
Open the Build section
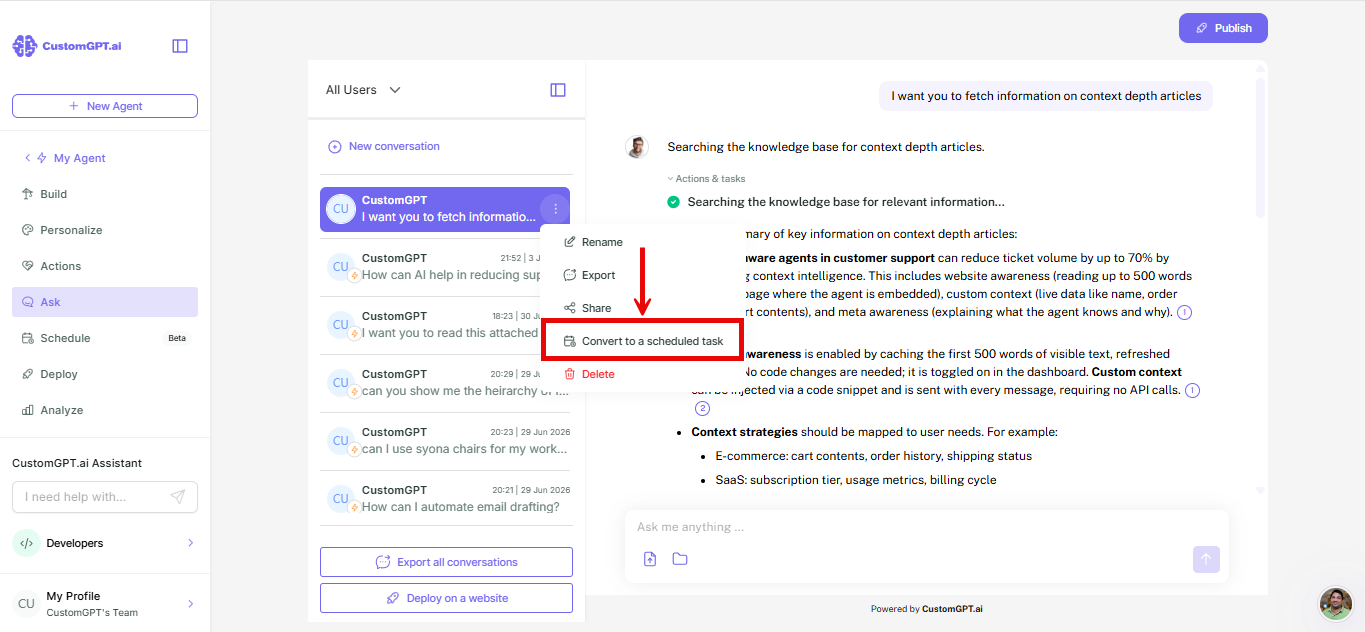tap(105, 194)
